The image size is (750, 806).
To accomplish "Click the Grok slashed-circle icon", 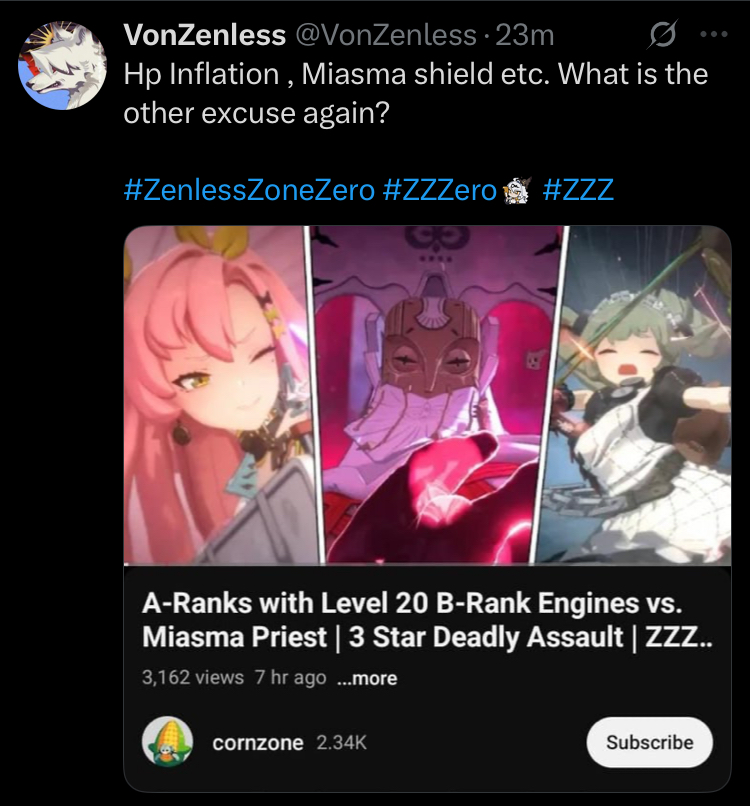I will pos(663,34).
